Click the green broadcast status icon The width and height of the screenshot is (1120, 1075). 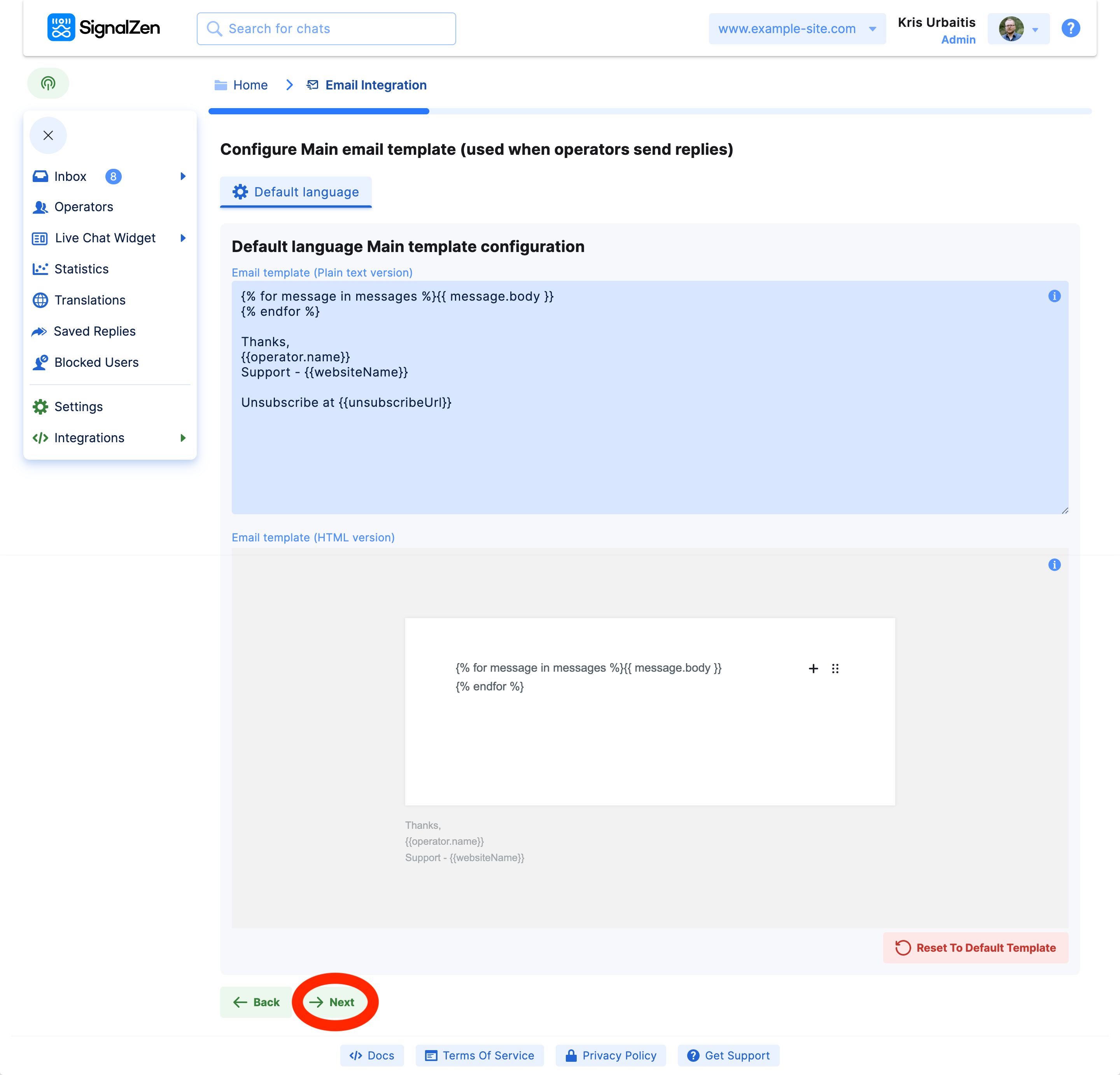pos(48,84)
